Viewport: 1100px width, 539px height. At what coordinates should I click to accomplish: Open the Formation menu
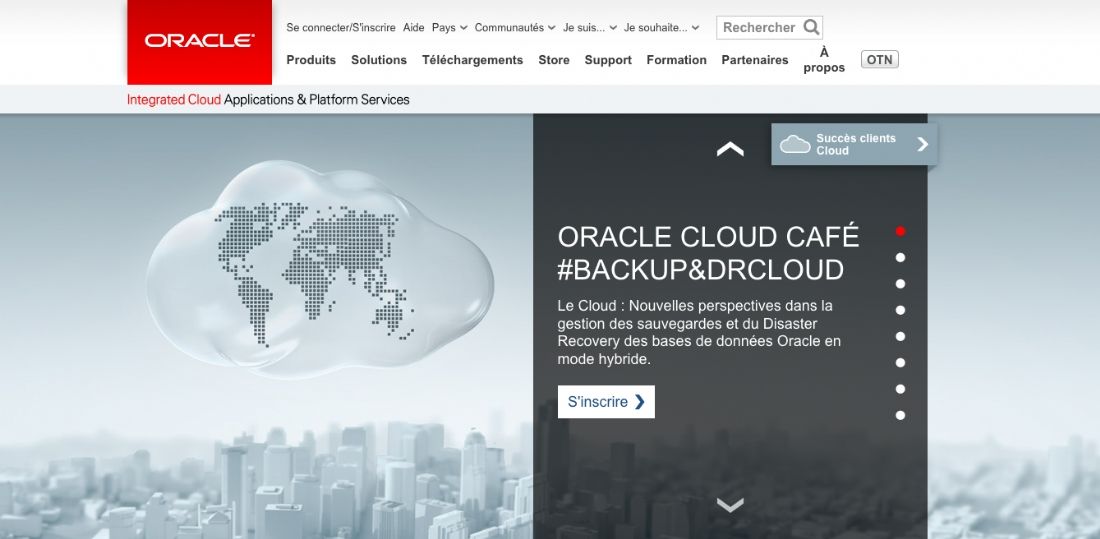(x=676, y=60)
